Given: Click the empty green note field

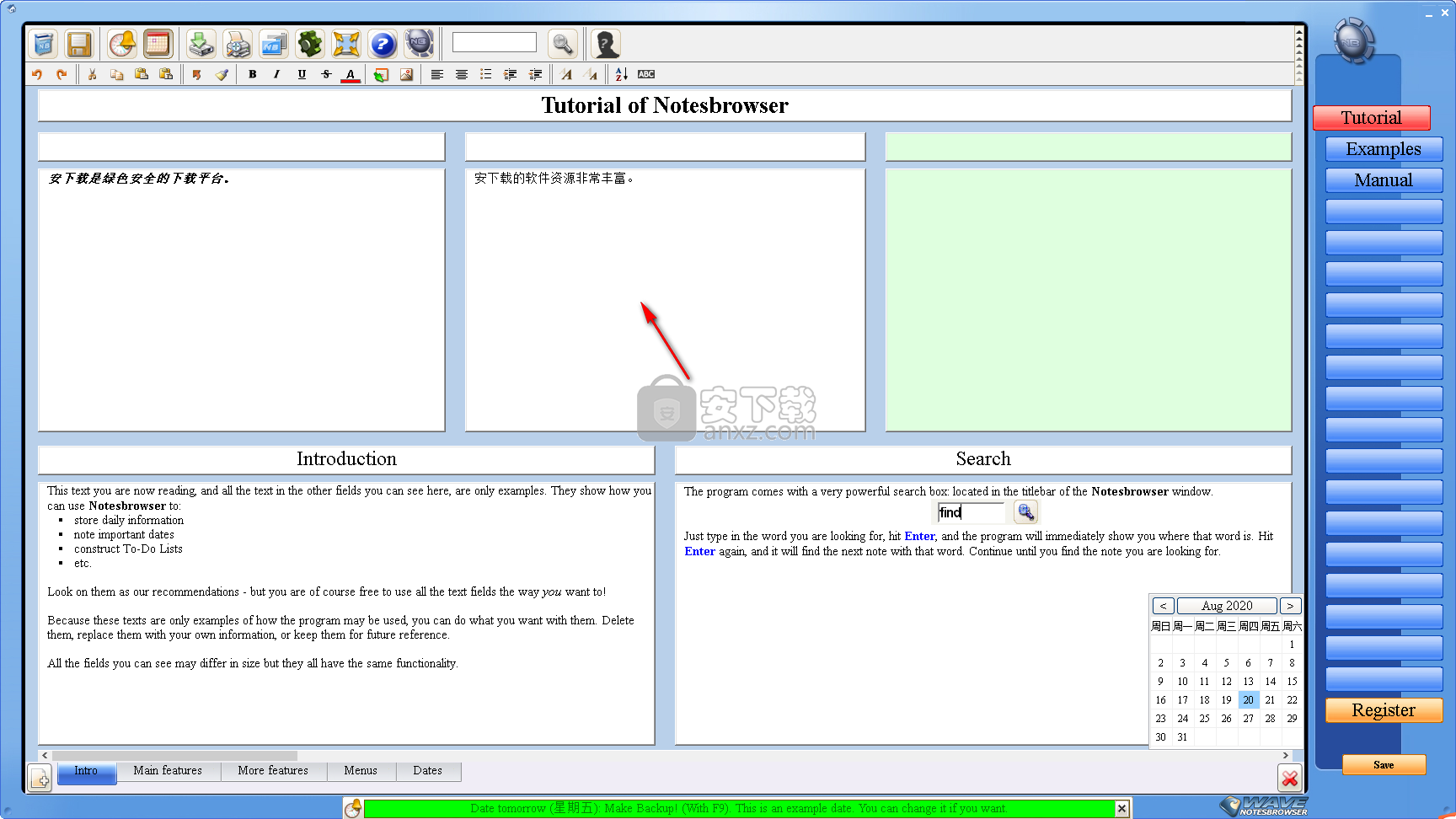Looking at the screenshot, I should [1089, 300].
